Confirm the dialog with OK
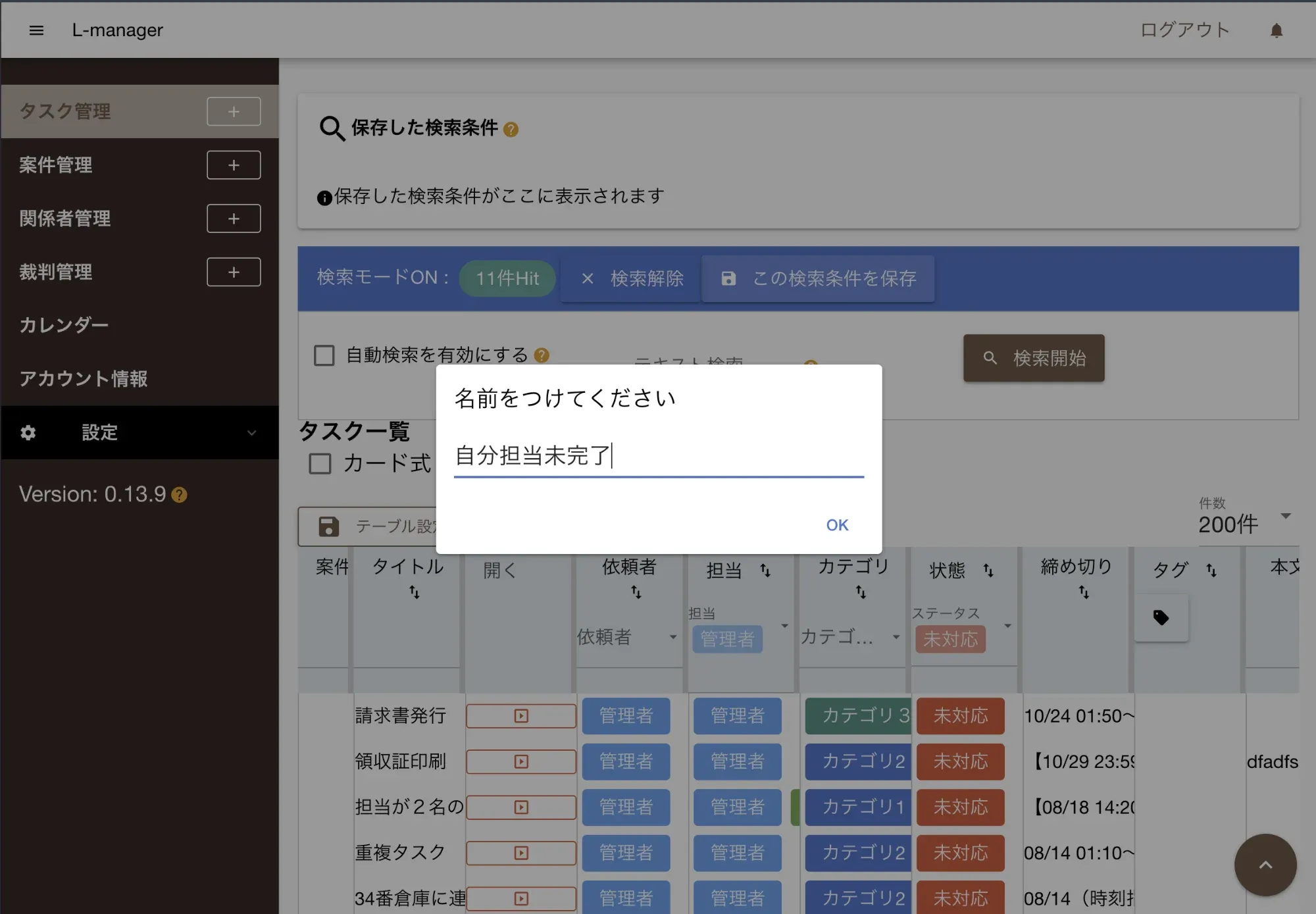 tap(837, 525)
